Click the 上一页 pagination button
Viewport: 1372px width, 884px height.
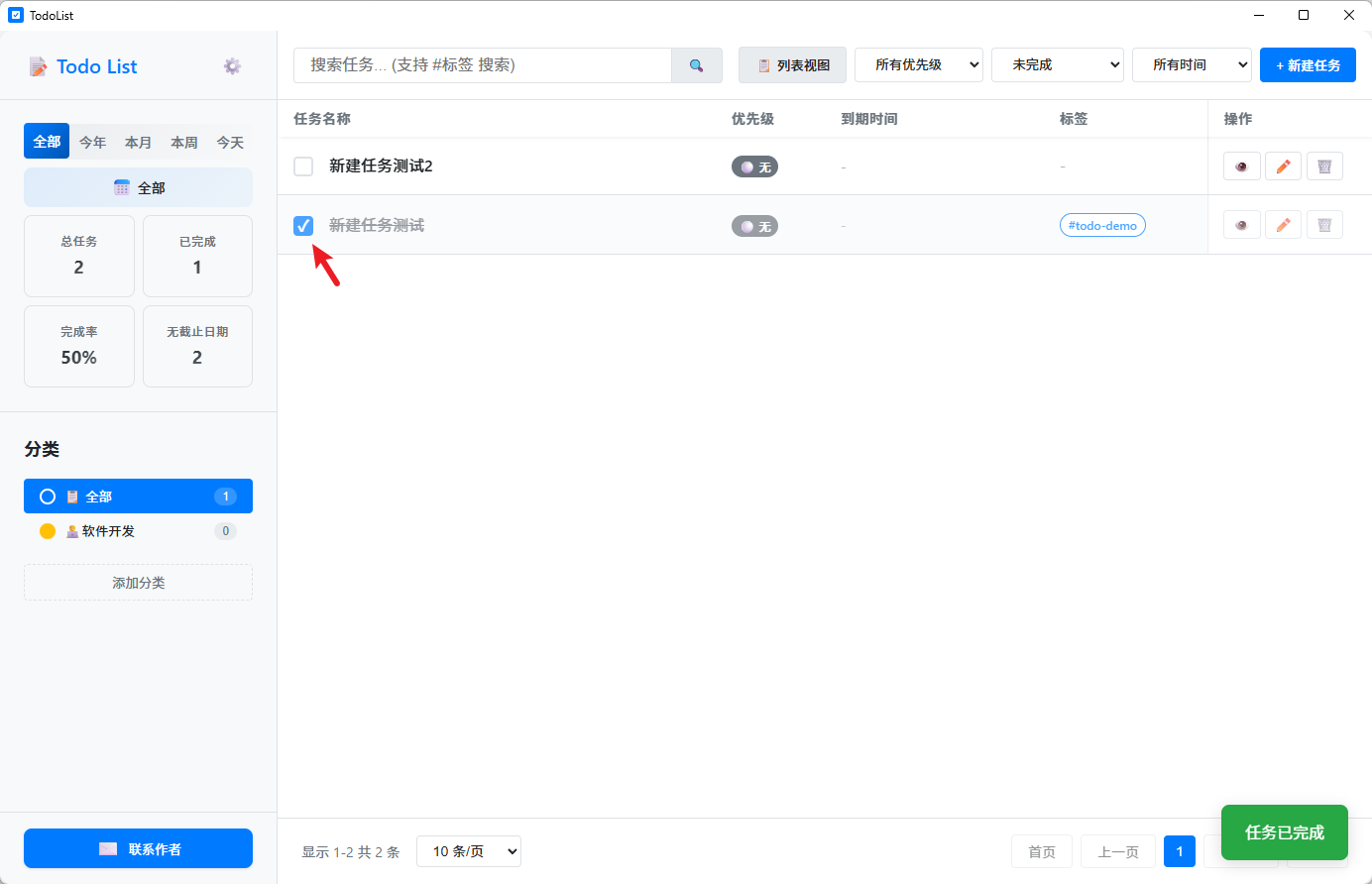click(x=1118, y=851)
